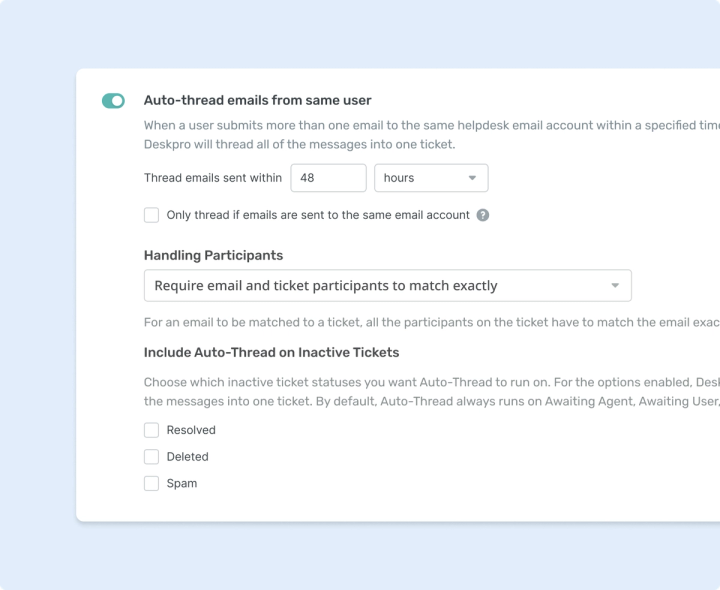Click the caret arrow of participants match dropdown
This screenshot has width=720, height=590.
coord(615,286)
